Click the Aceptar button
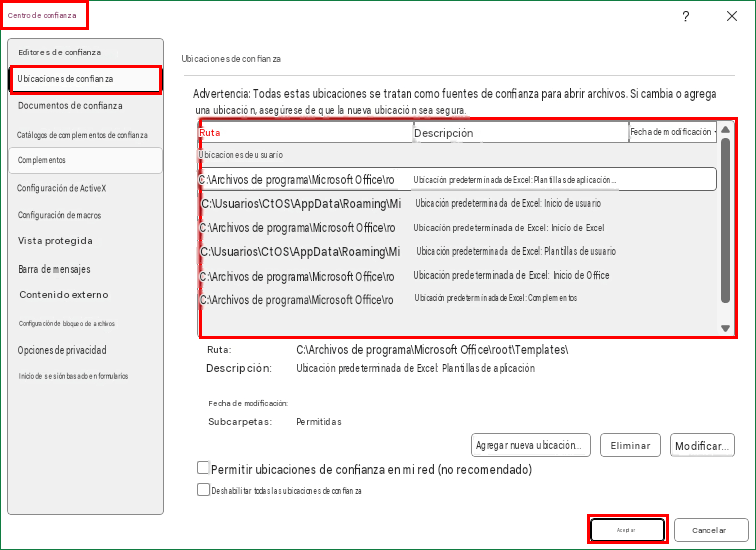The height and width of the screenshot is (550, 756). 627,530
